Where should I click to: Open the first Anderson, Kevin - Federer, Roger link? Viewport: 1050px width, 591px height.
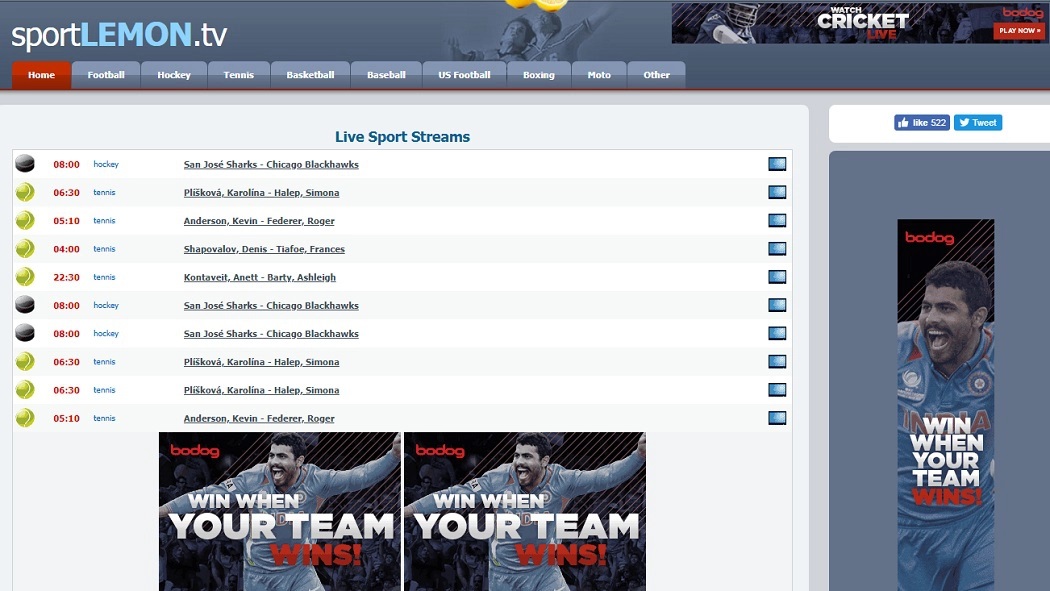tap(259, 221)
